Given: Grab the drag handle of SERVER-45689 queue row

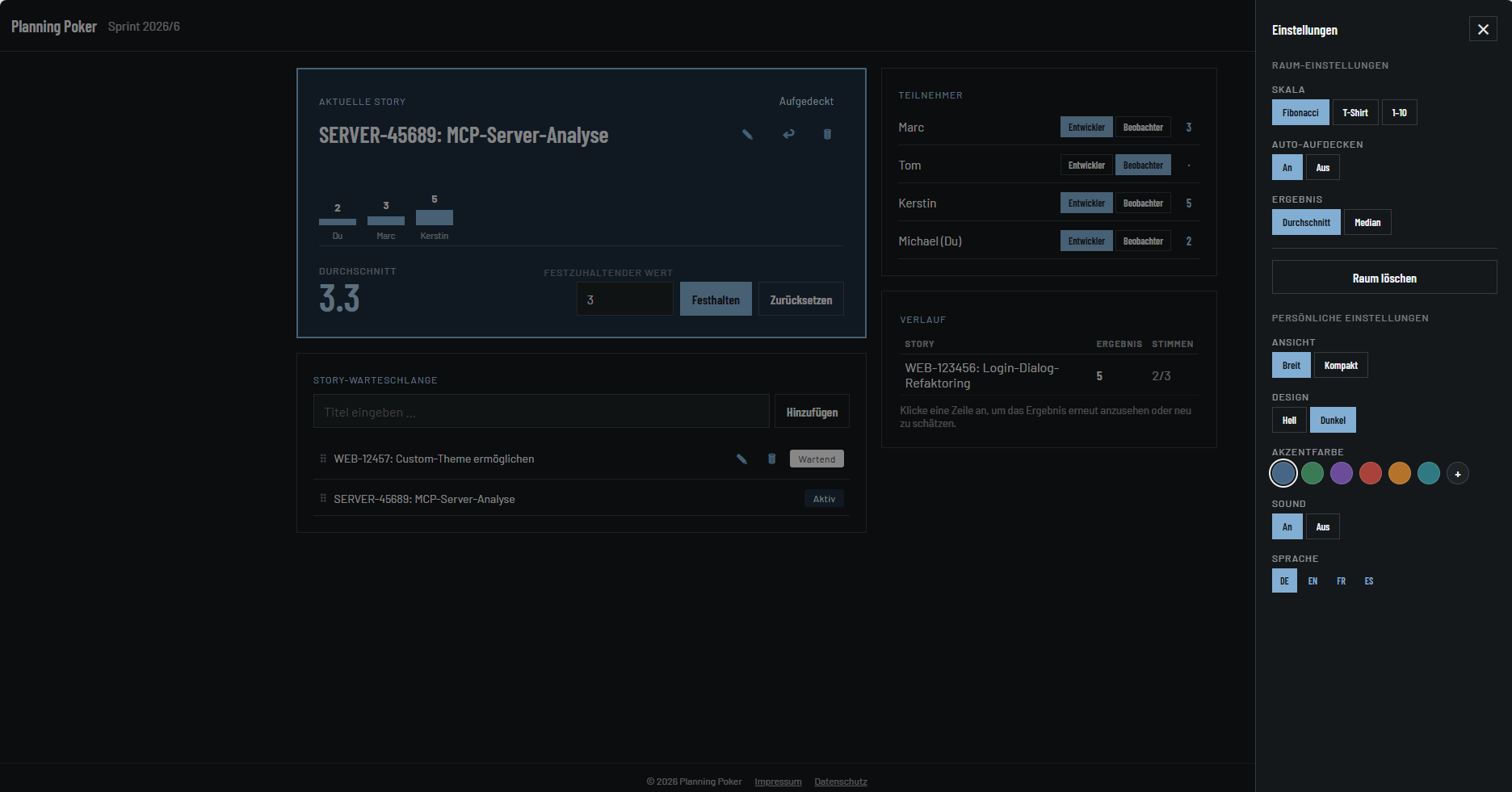Looking at the screenshot, I should click(x=323, y=499).
